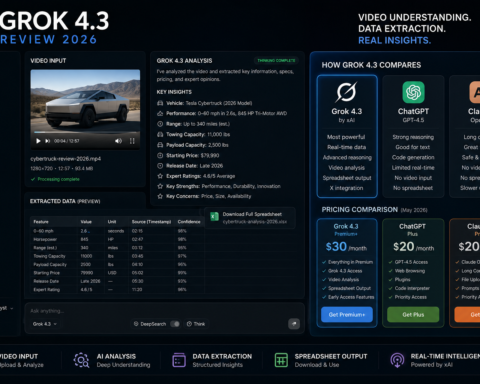Download Full Spreadsheet link
This screenshot has height=384, width=480.
pyautogui.click(x=252, y=214)
